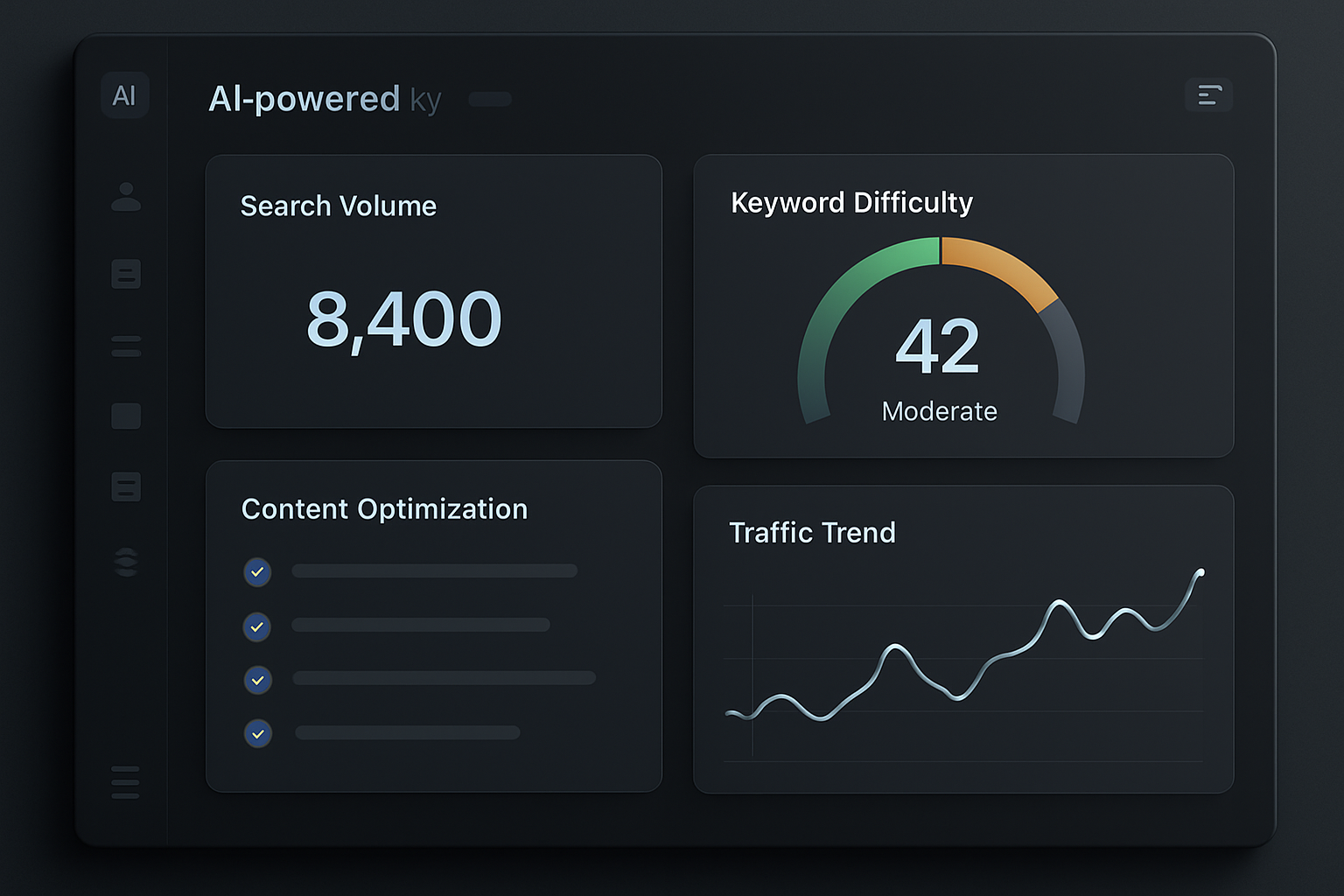Click the Traffic Trend line endpoint marker
1344x896 pixels.
pos(1200,572)
